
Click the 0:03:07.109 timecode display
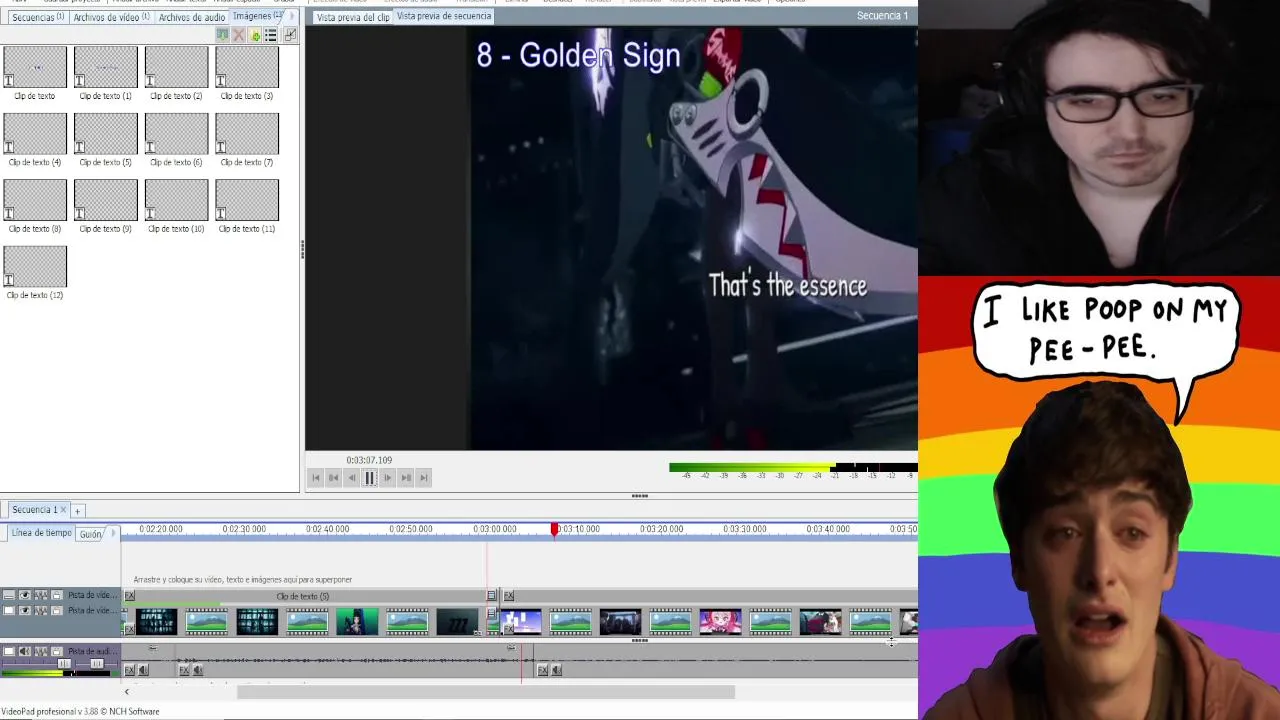point(369,460)
